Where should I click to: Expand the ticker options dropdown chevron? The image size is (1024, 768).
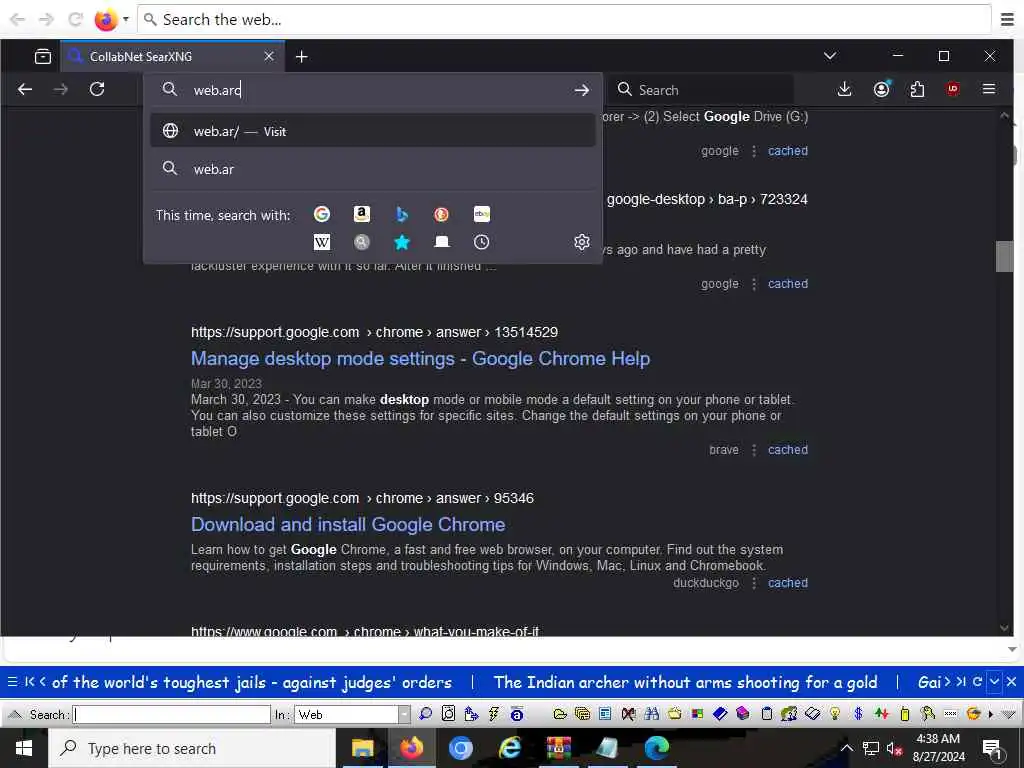[x=994, y=682]
